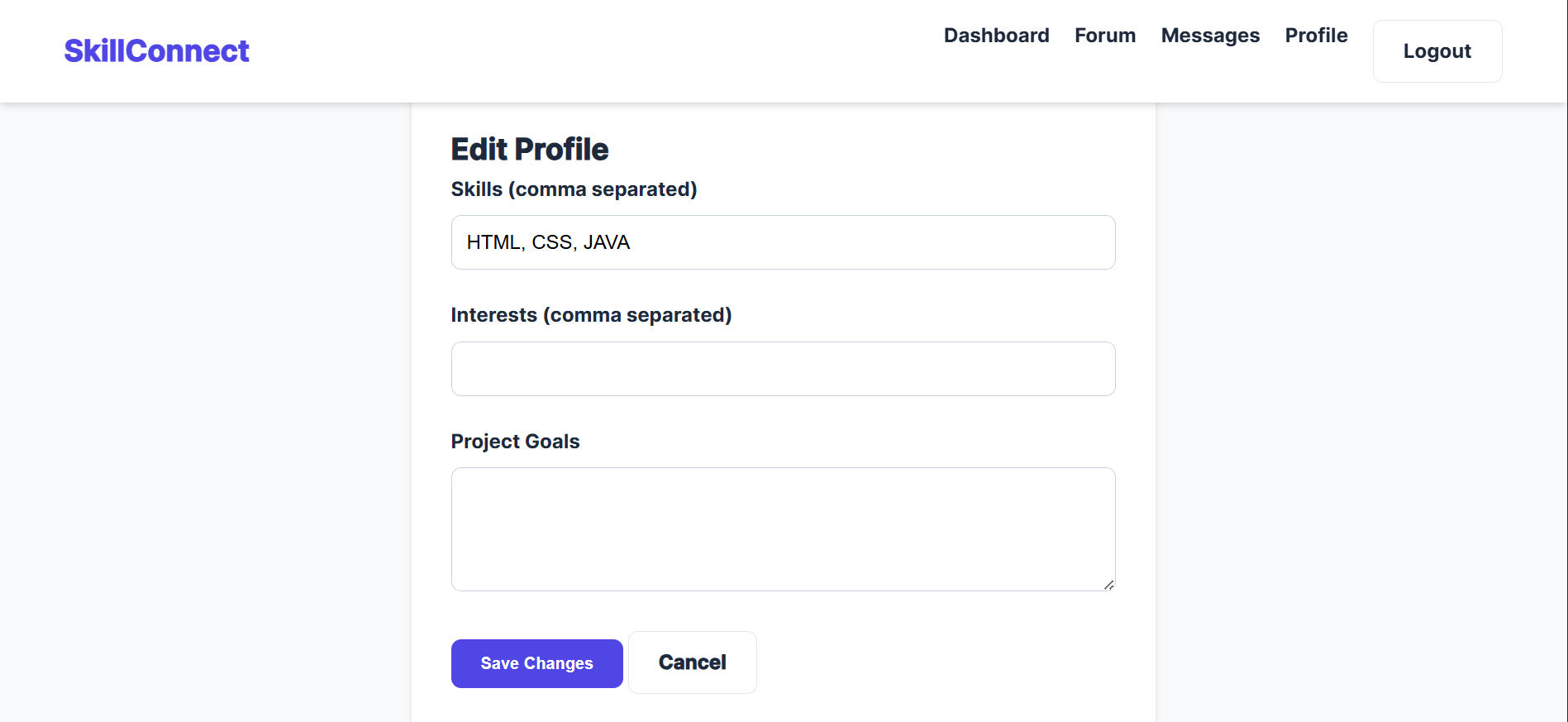Screen dimensions: 1568x722
Task: Click the Project Goals label
Action: coord(515,442)
